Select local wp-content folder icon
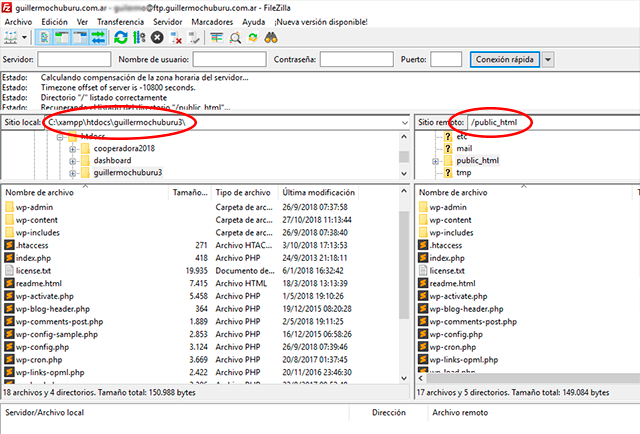This screenshot has height=434, width=640. pos(9,220)
